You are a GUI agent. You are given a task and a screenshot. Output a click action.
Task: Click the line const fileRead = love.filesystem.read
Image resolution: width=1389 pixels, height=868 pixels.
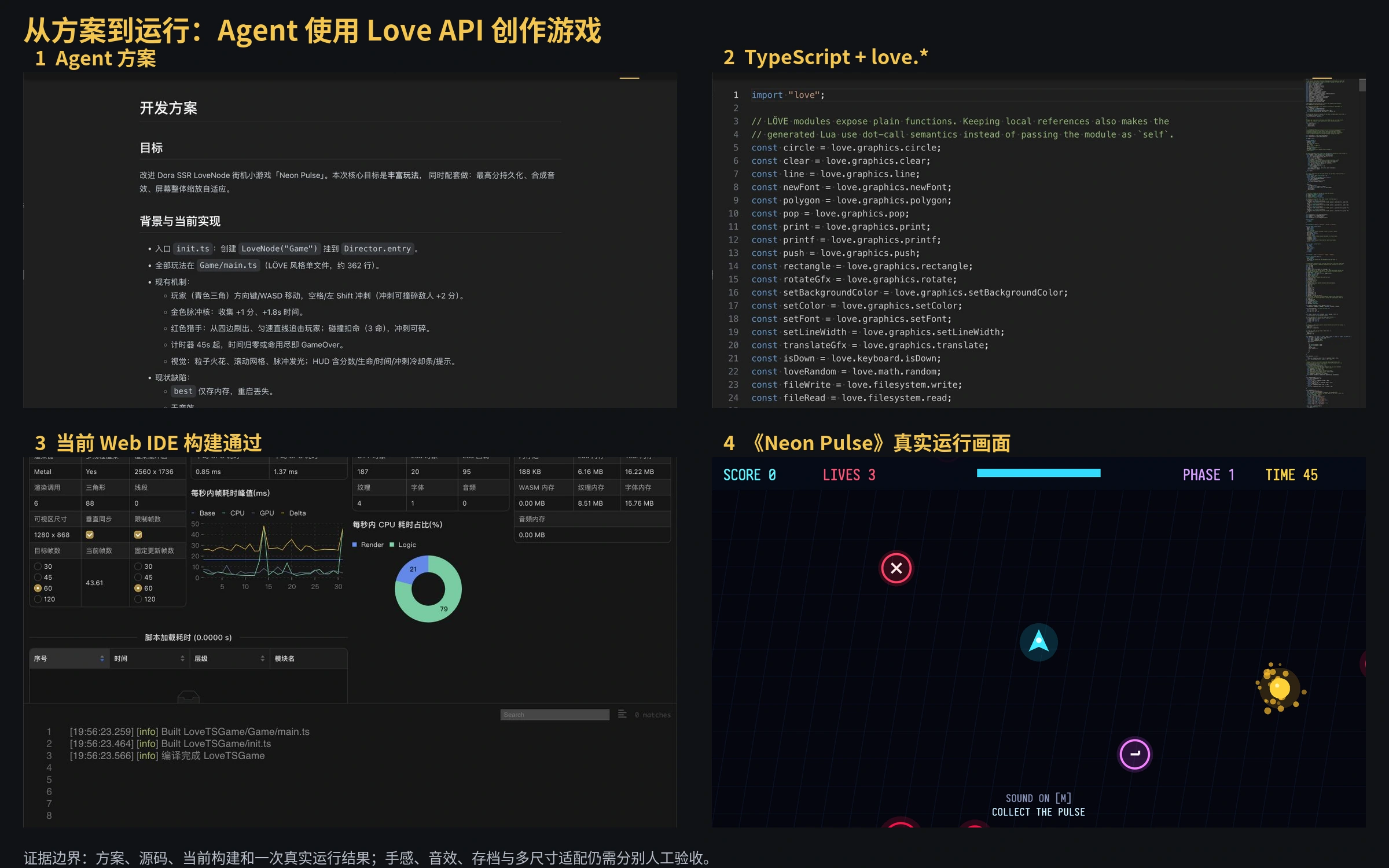851,398
